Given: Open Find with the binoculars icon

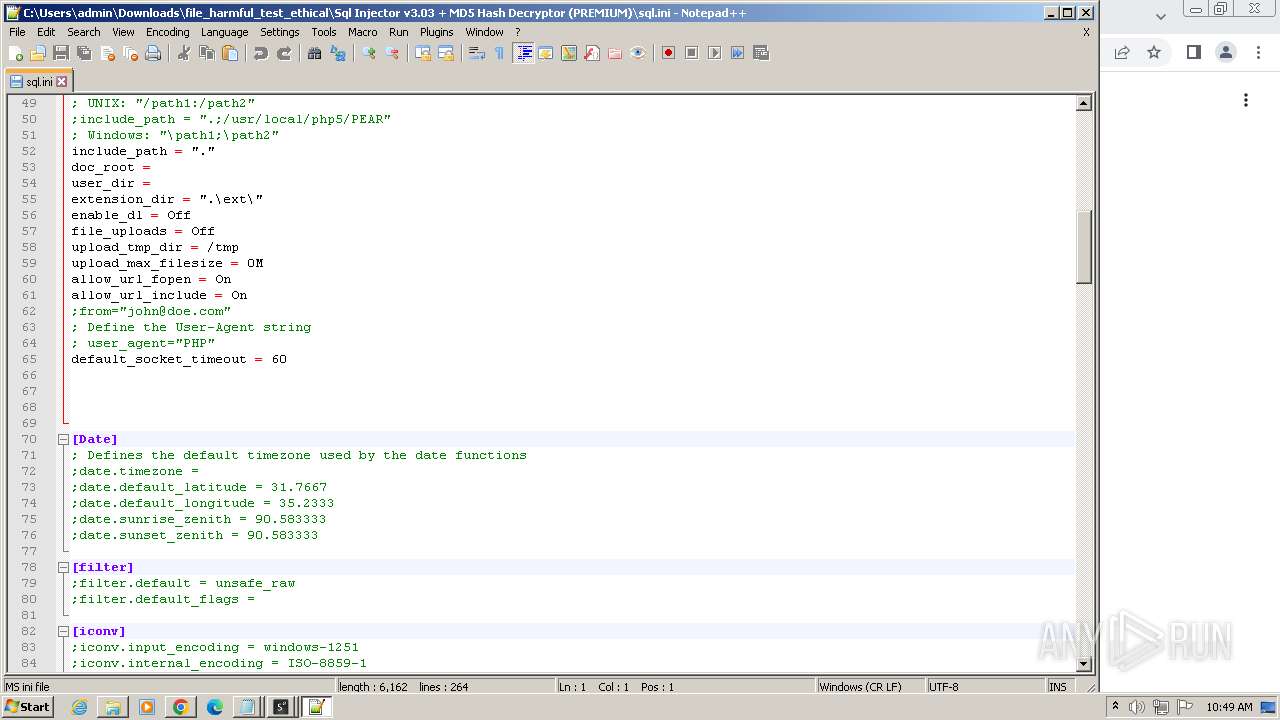Looking at the screenshot, I should tap(315, 53).
